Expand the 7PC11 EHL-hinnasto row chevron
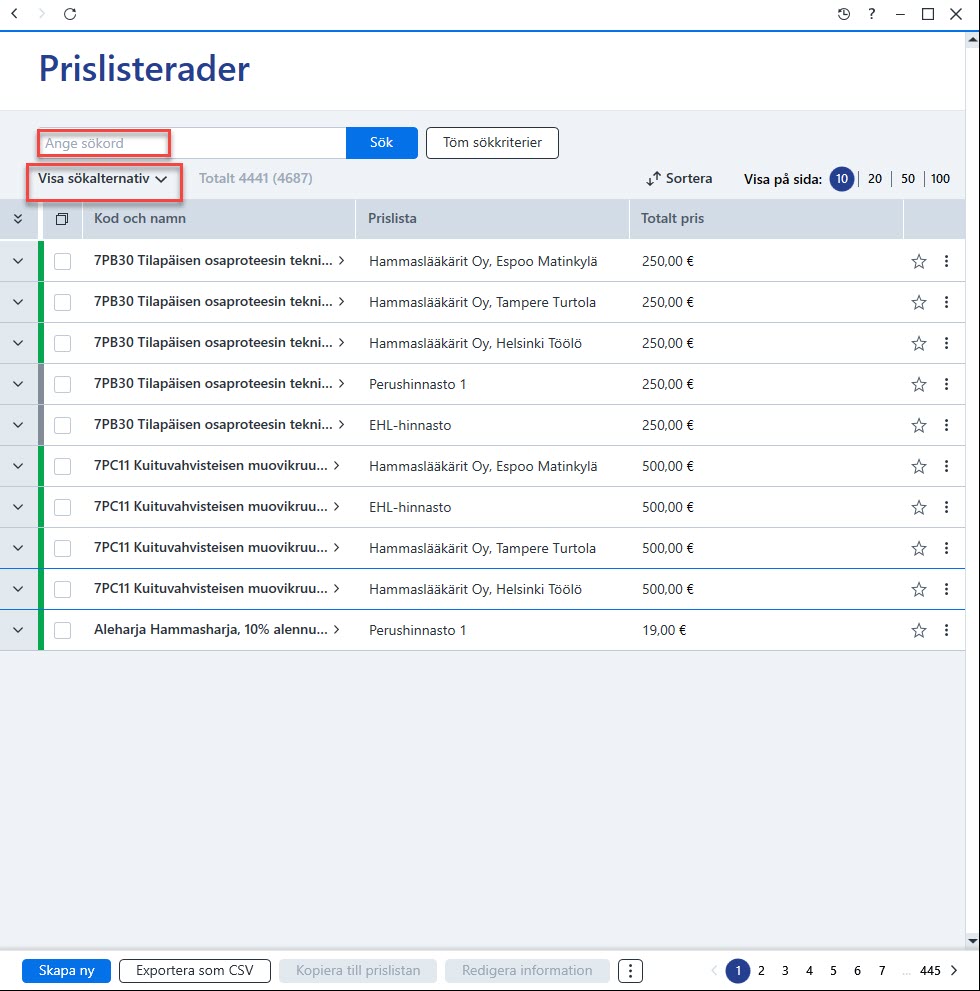This screenshot has width=980, height=991. coord(18,507)
